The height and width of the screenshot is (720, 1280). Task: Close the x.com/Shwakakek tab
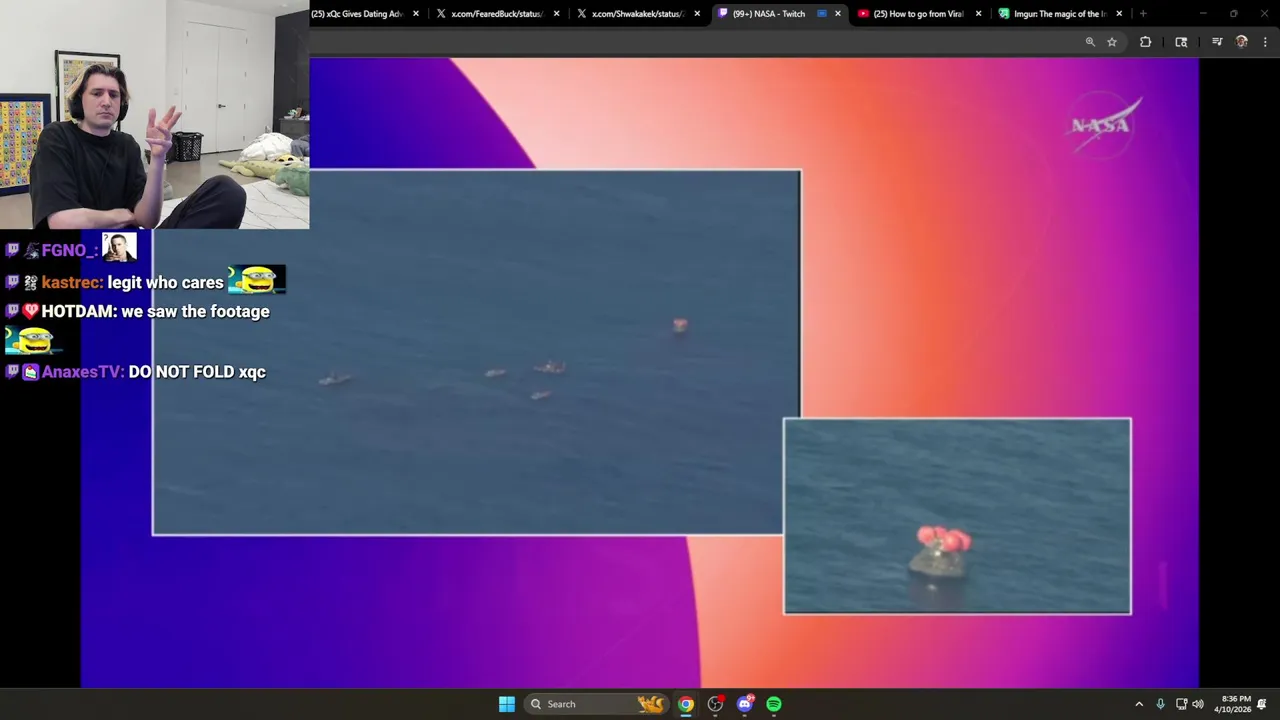(697, 14)
